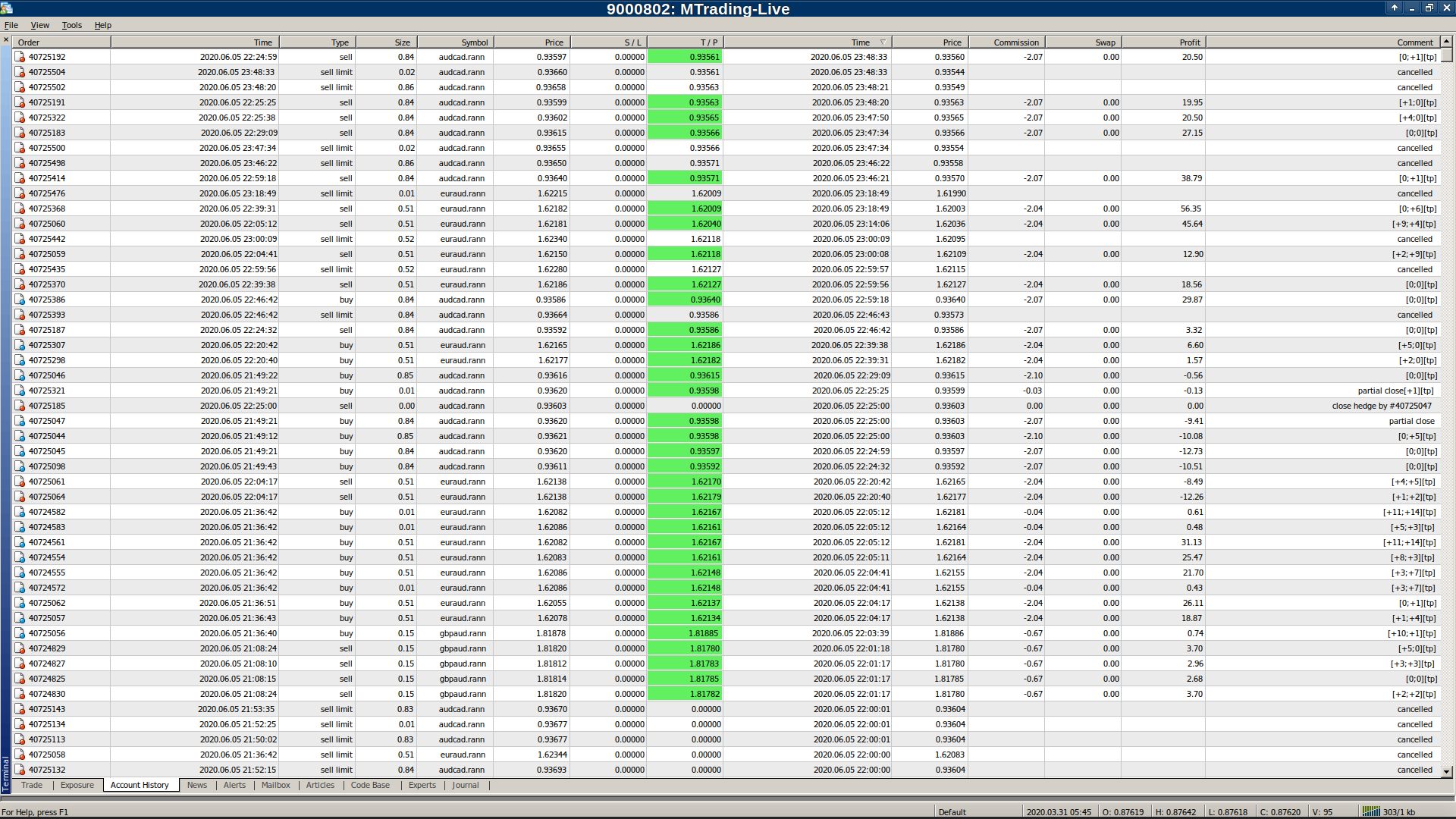Sort by the Profit column header
This screenshot has height=819, width=1456.
point(1188,42)
